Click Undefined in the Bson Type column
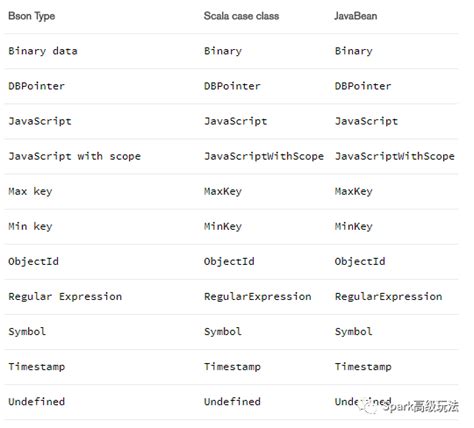The width and height of the screenshot is (474, 428). coord(37,402)
